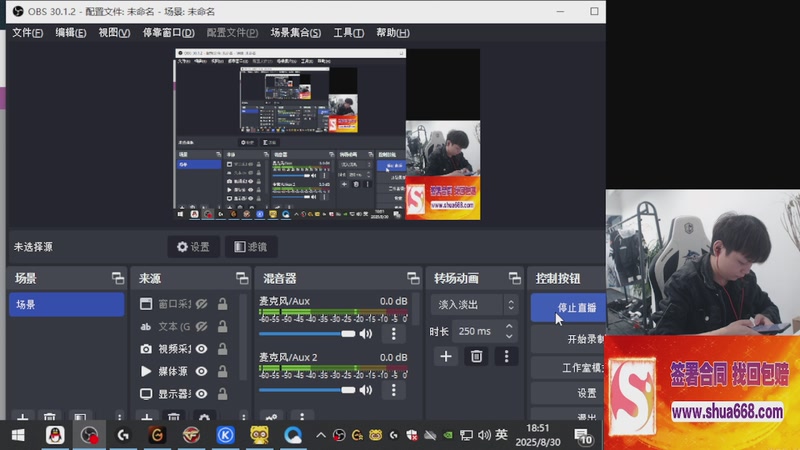Viewport: 800px width, 450px height.
Task: Mute the 麦克风/Aux 2 channel
Action: (x=366, y=390)
